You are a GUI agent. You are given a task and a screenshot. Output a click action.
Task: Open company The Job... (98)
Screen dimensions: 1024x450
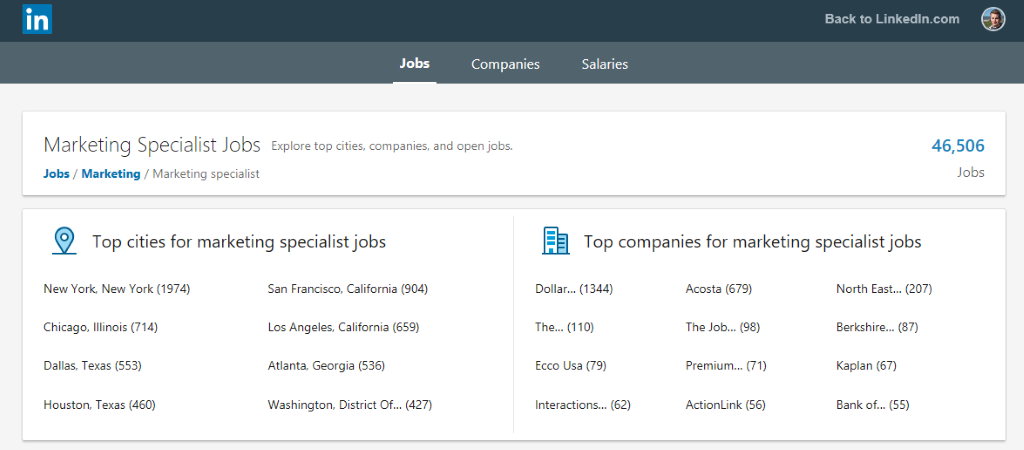(723, 327)
